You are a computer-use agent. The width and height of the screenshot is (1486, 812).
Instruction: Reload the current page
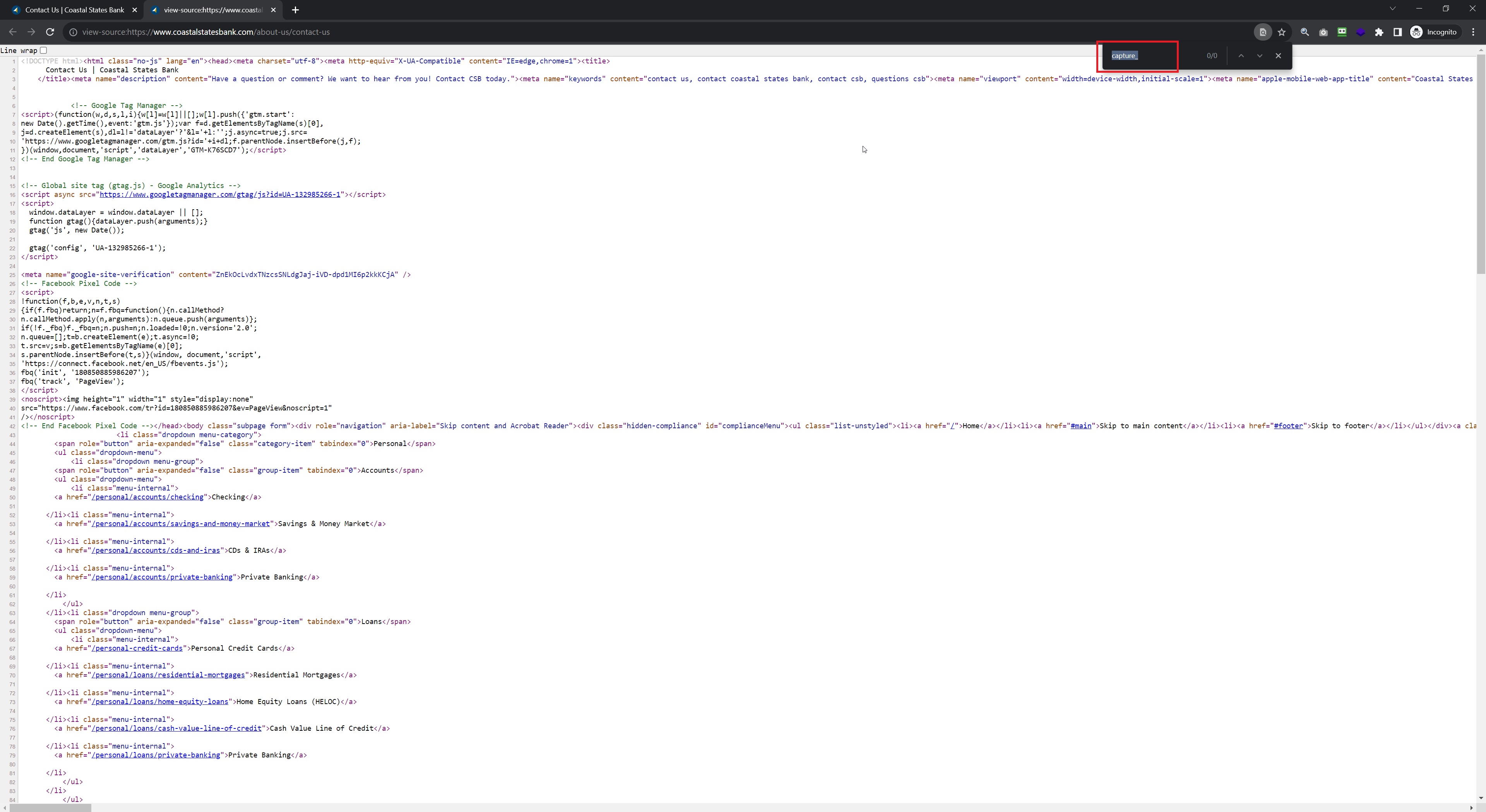[50, 32]
